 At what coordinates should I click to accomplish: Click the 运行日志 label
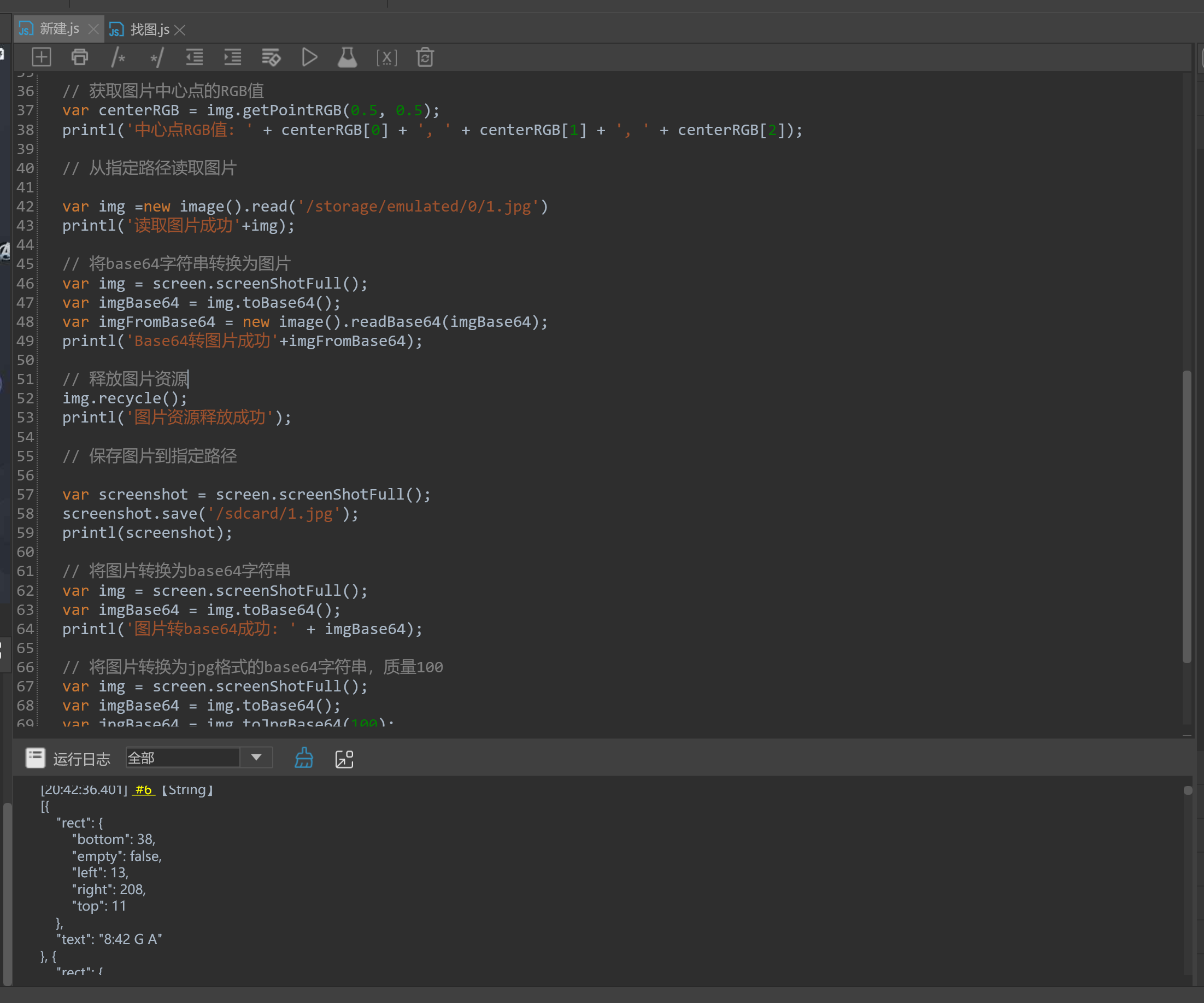pos(81,759)
